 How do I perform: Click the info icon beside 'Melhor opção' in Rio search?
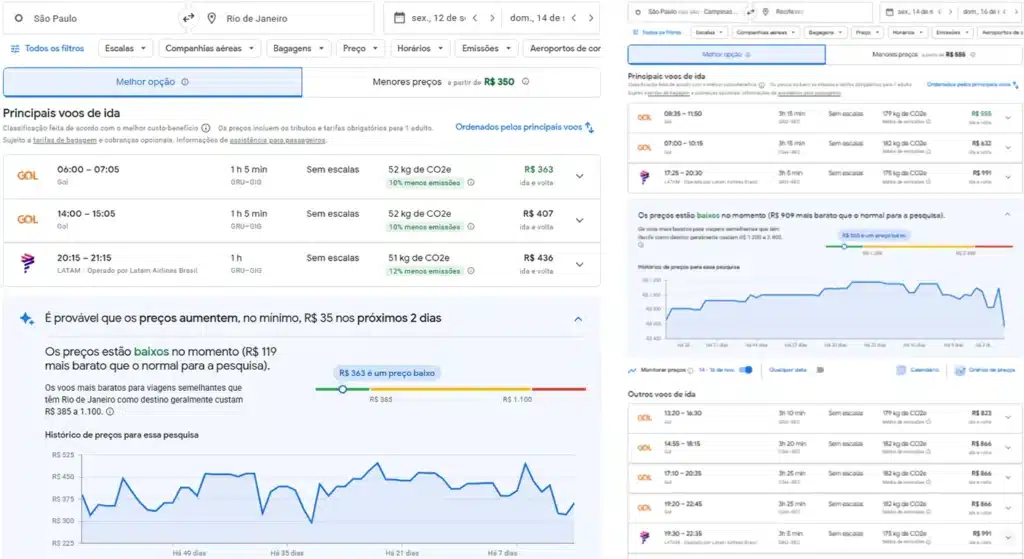pyautogui.click(x=185, y=82)
